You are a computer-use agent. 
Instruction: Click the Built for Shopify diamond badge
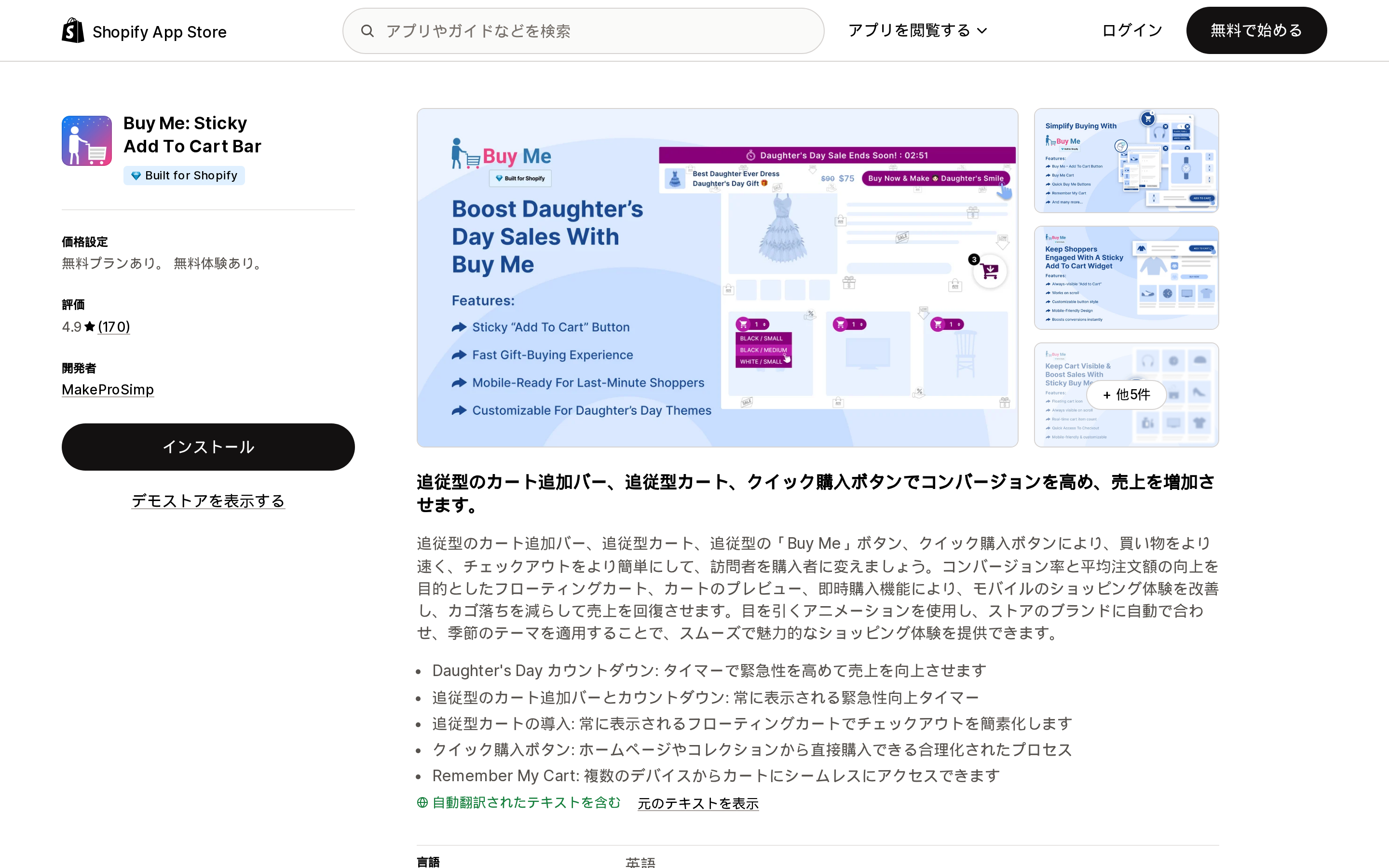(184, 176)
